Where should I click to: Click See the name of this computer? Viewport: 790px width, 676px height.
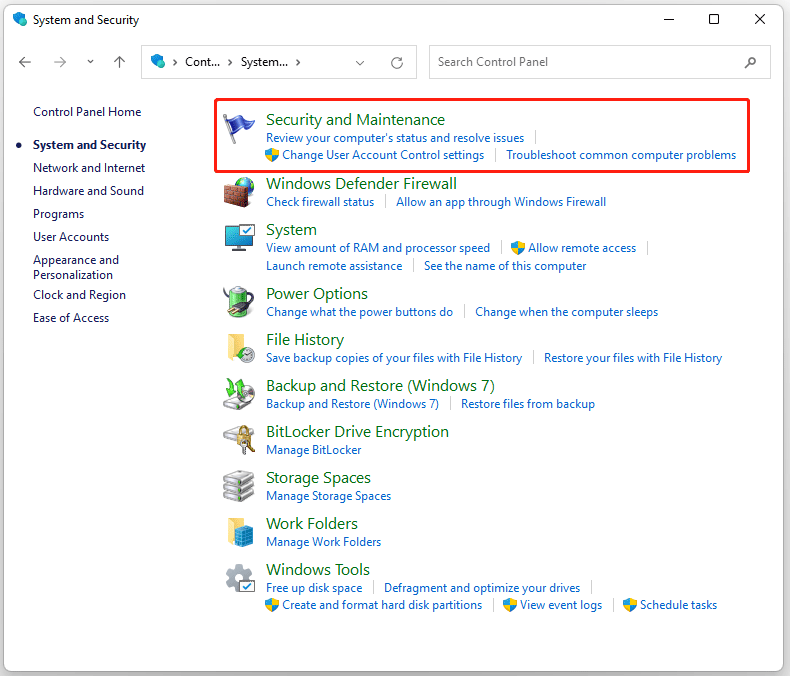tap(505, 266)
